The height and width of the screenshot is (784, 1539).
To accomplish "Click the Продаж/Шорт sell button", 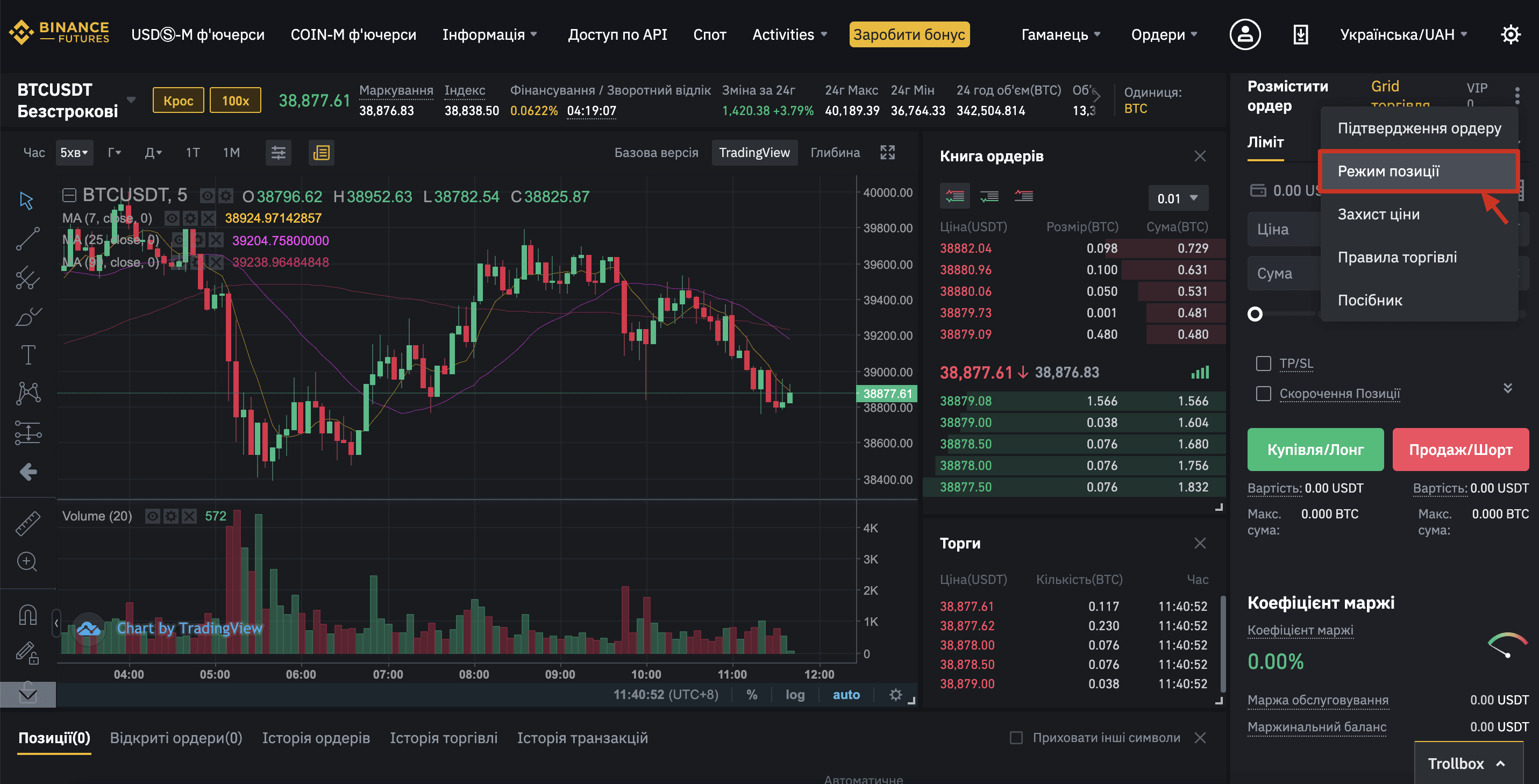I will (1460, 450).
